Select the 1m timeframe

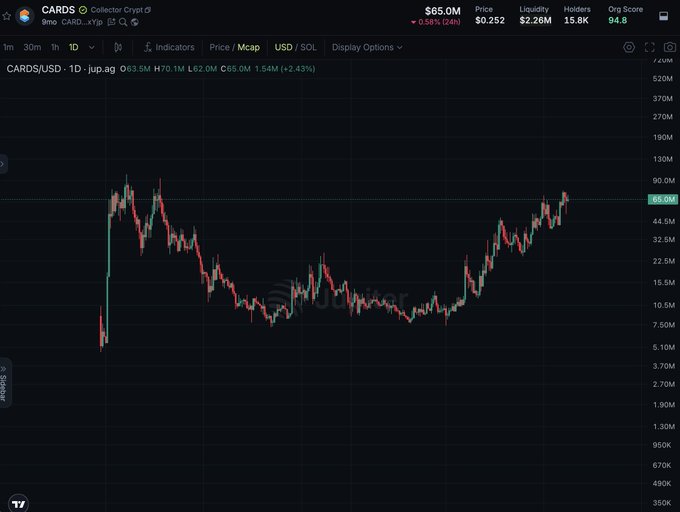point(8,47)
